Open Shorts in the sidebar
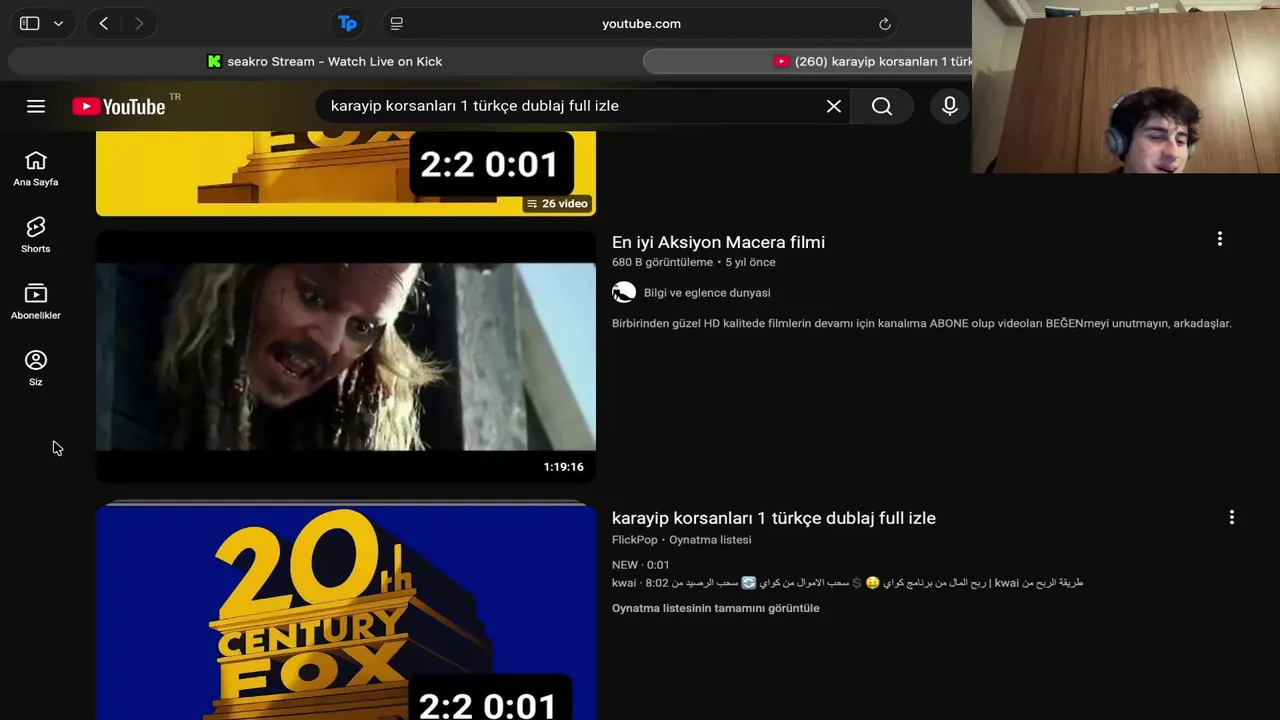Screen dimensions: 1280x720 (36, 236)
